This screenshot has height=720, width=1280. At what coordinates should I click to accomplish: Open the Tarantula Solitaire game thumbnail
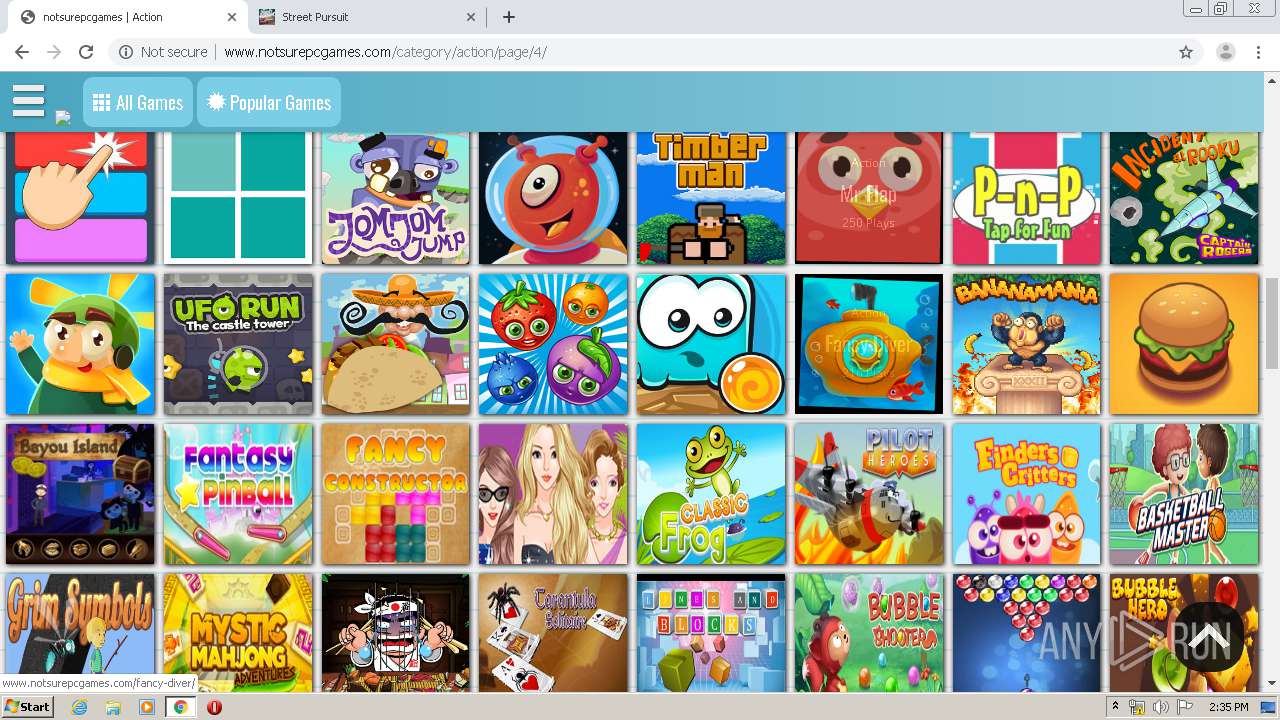coord(553,632)
